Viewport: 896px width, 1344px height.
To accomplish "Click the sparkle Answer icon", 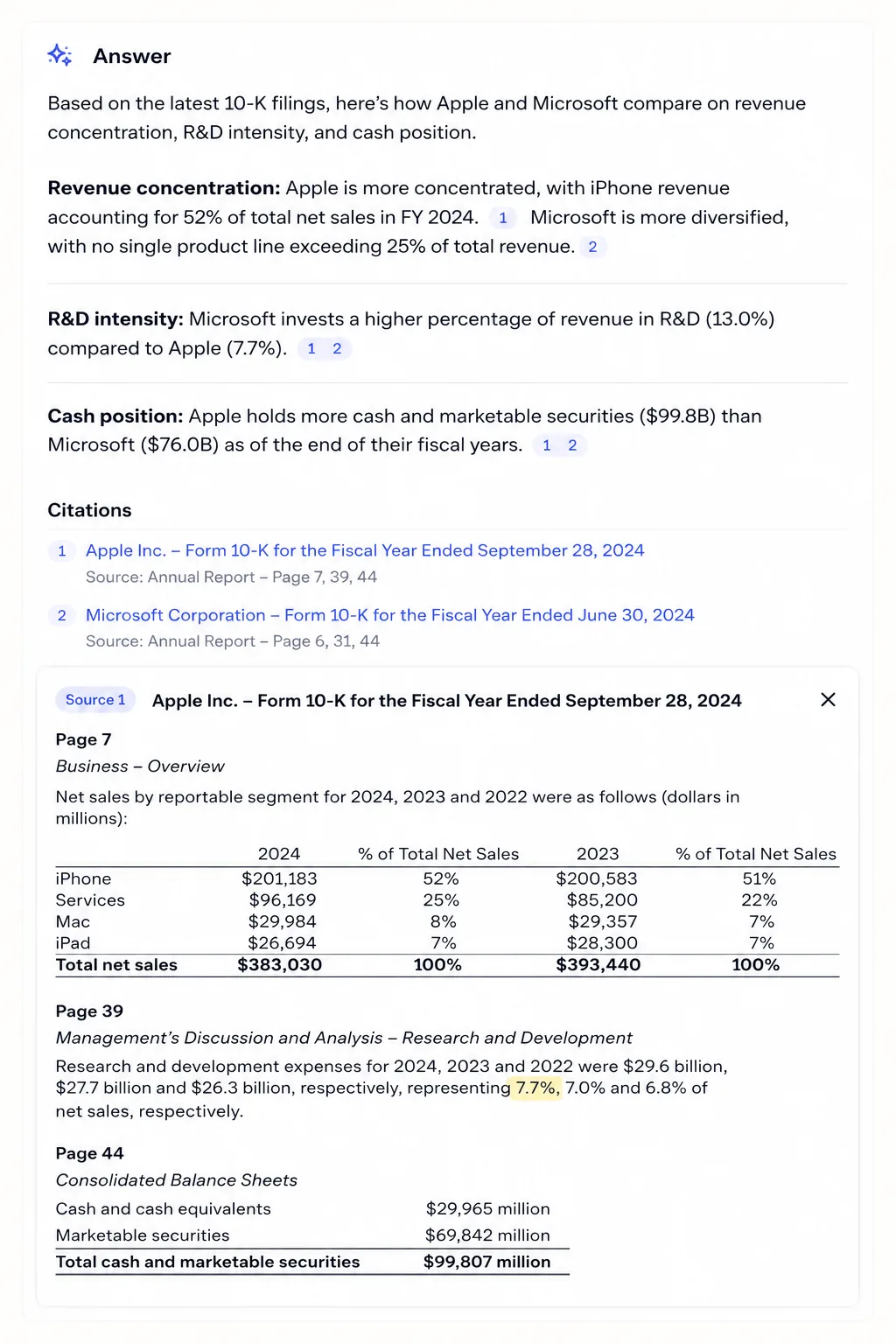I will pos(59,55).
